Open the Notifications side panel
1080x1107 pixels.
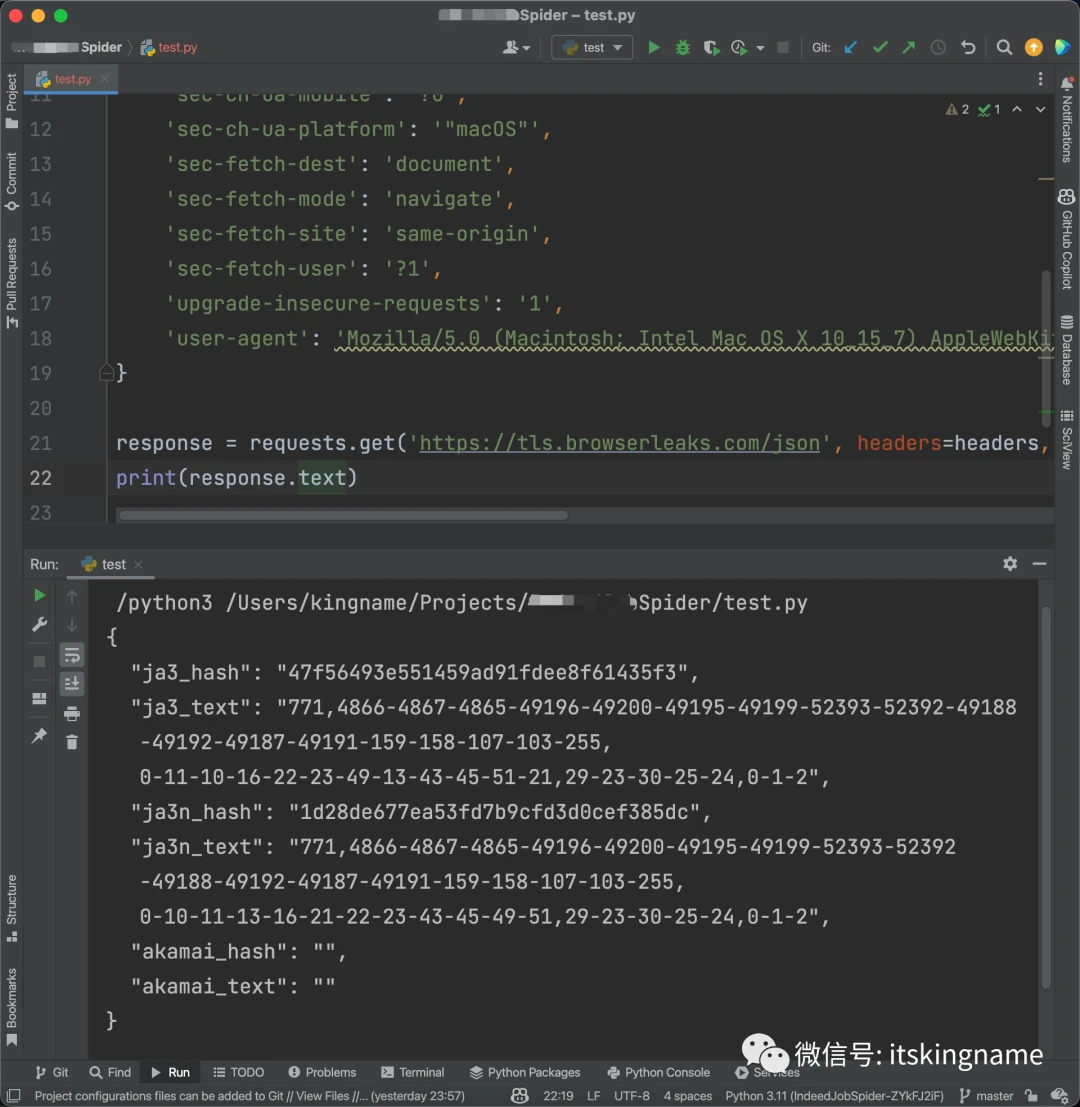[x=1067, y=119]
